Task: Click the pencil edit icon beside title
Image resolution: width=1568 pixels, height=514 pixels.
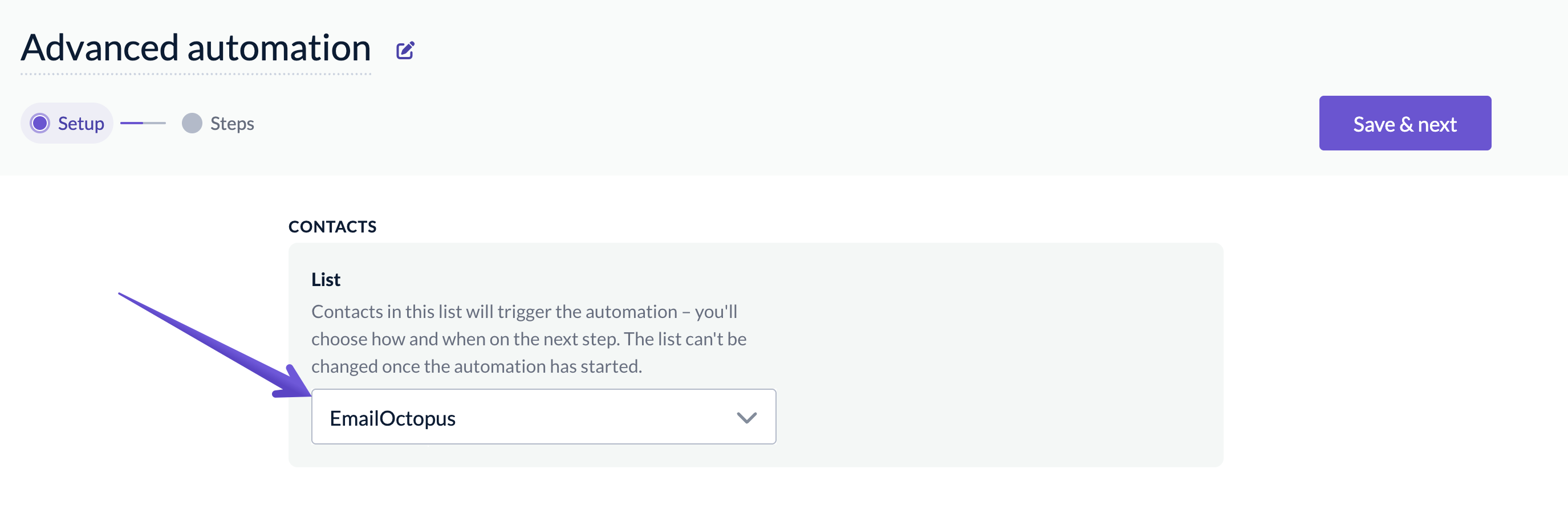Action: [x=405, y=51]
